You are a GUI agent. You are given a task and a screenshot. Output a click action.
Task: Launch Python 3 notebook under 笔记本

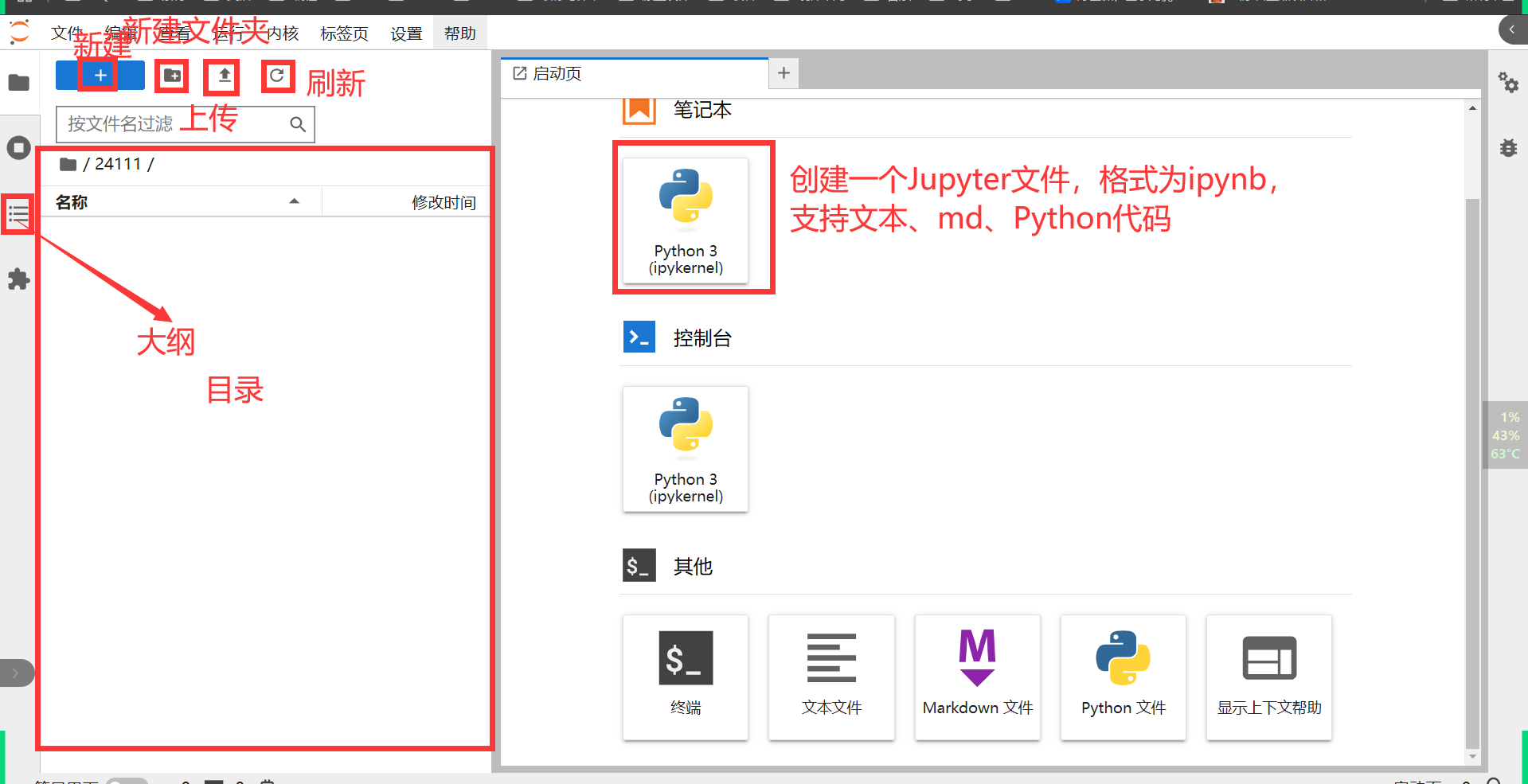point(686,220)
